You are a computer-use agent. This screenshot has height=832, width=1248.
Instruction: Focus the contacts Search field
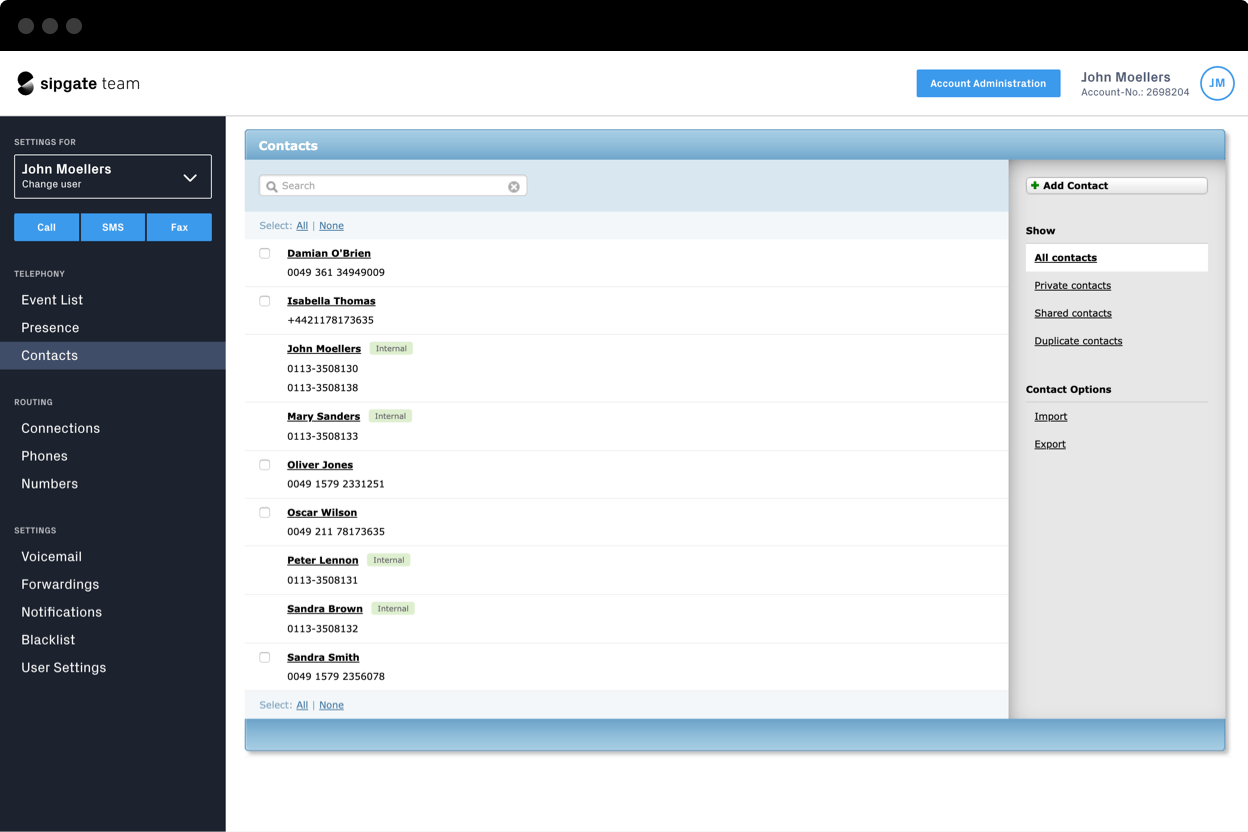tap(393, 186)
